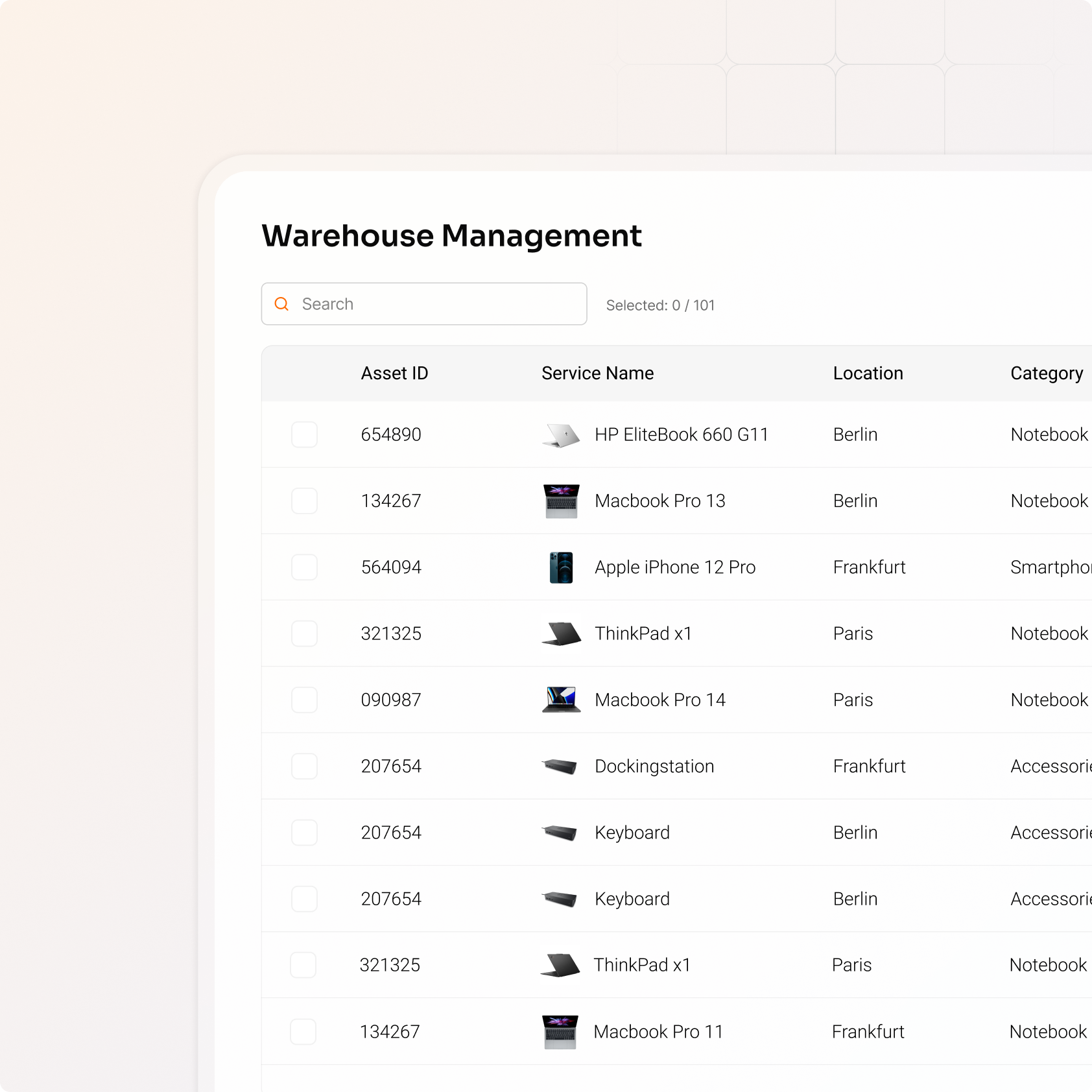
Task: Check the Macbook Pro 11 row checkbox
Action: click(x=303, y=1032)
